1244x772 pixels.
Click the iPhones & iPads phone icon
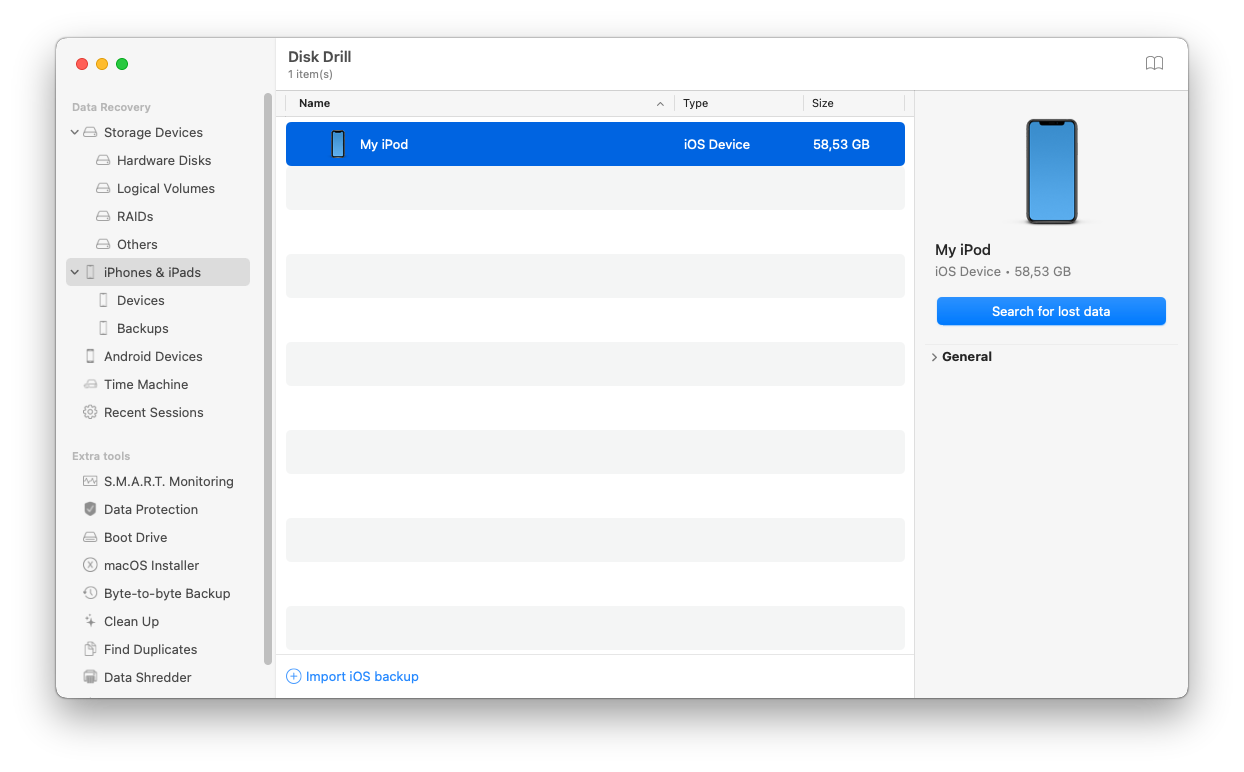pyautogui.click(x=90, y=272)
